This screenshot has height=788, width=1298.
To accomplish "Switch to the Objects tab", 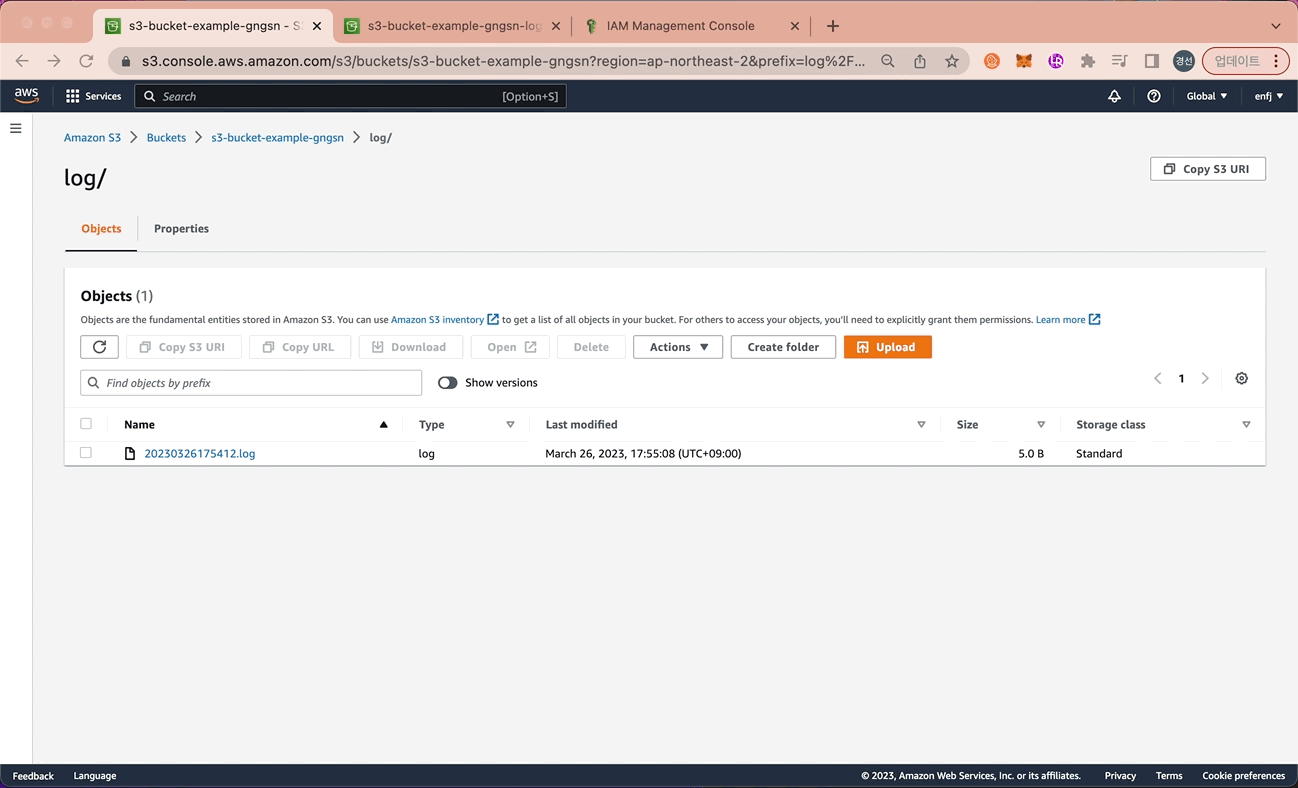I will (x=101, y=229).
